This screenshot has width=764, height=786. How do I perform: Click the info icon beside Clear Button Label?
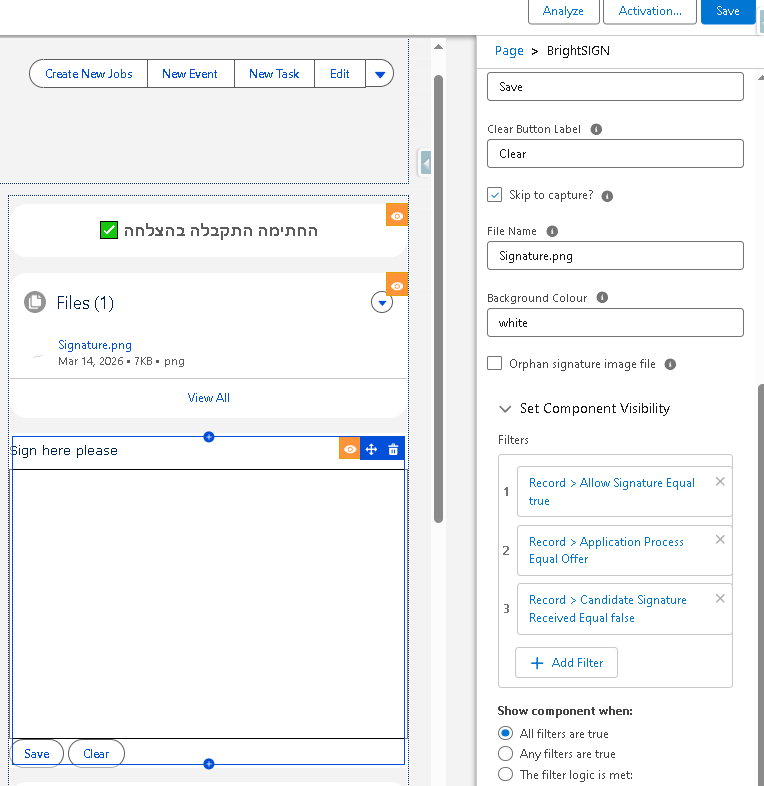[596, 129]
